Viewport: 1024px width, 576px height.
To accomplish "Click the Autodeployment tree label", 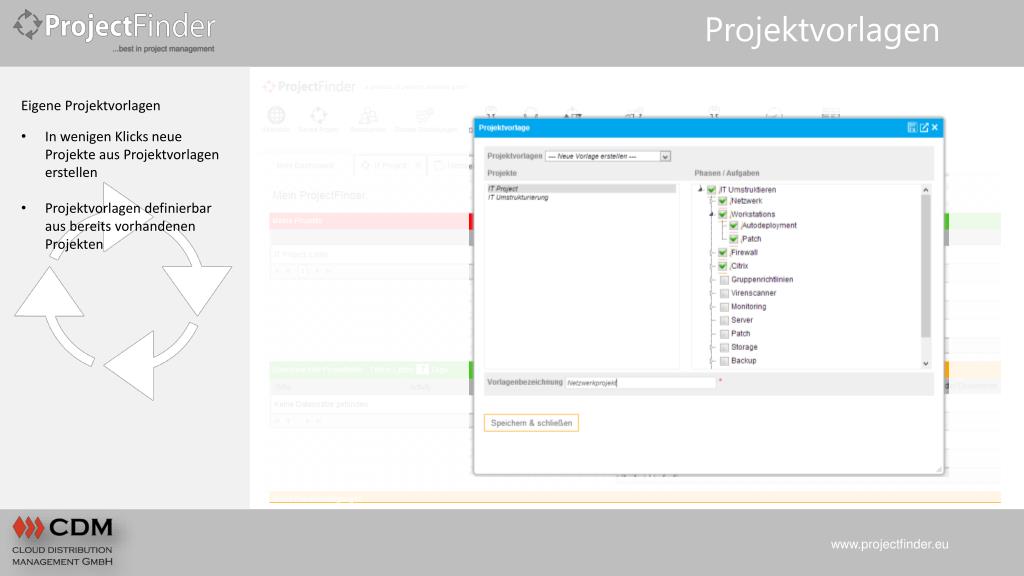I will point(769,225).
